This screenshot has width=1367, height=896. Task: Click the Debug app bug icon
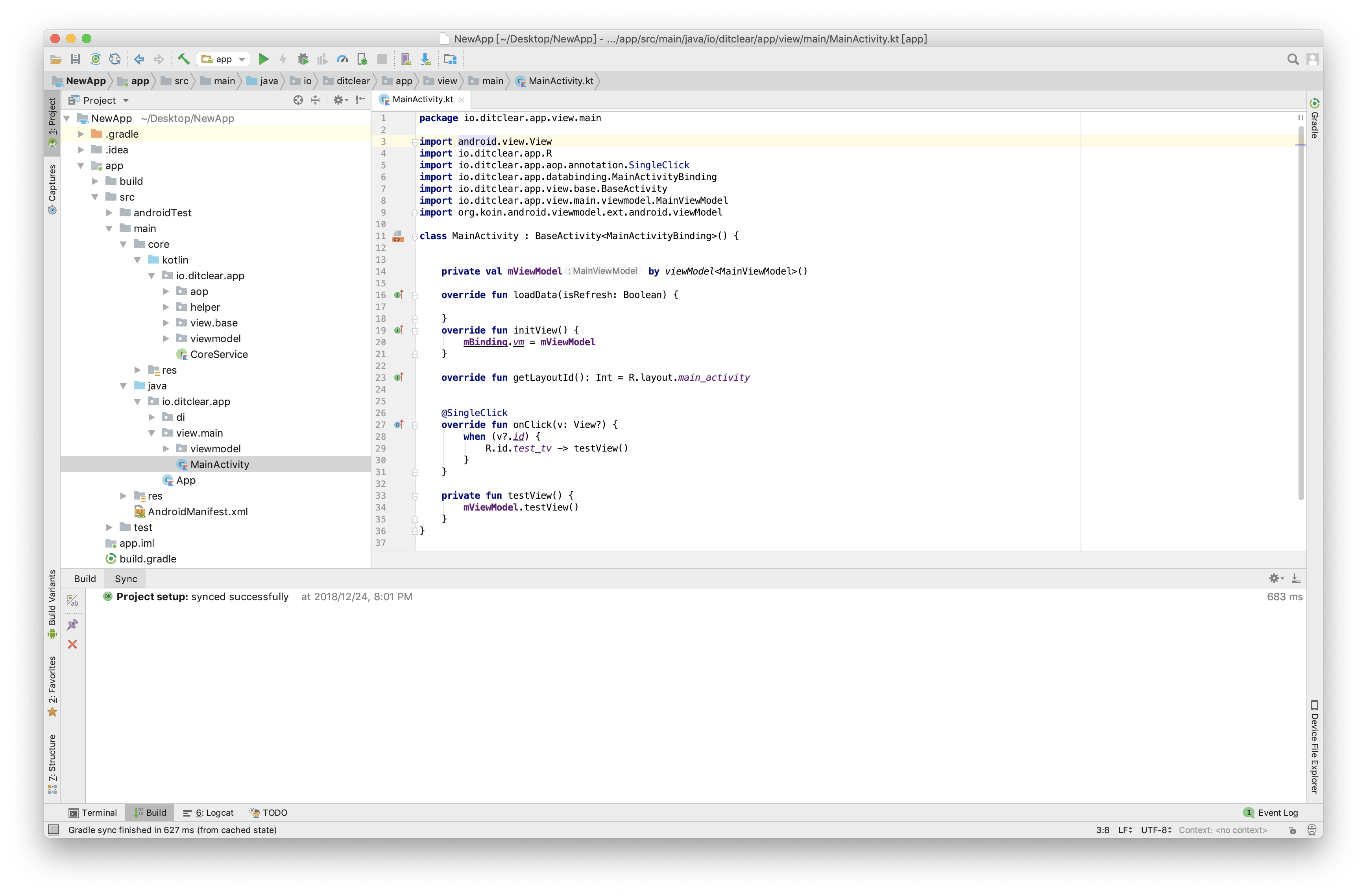coord(303,59)
